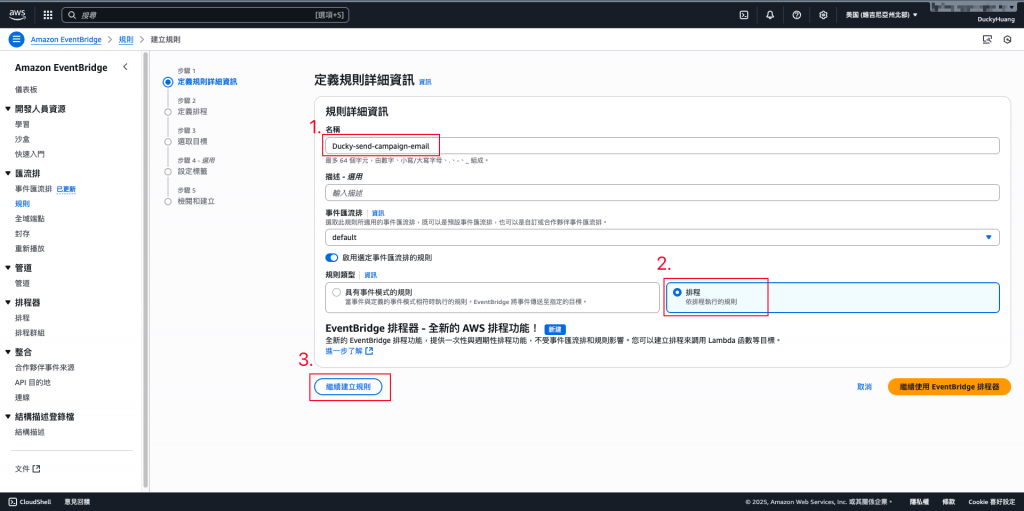The width and height of the screenshot is (1024, 511).
Task: Open 排程群組 in sidebar
Action: 30,333
